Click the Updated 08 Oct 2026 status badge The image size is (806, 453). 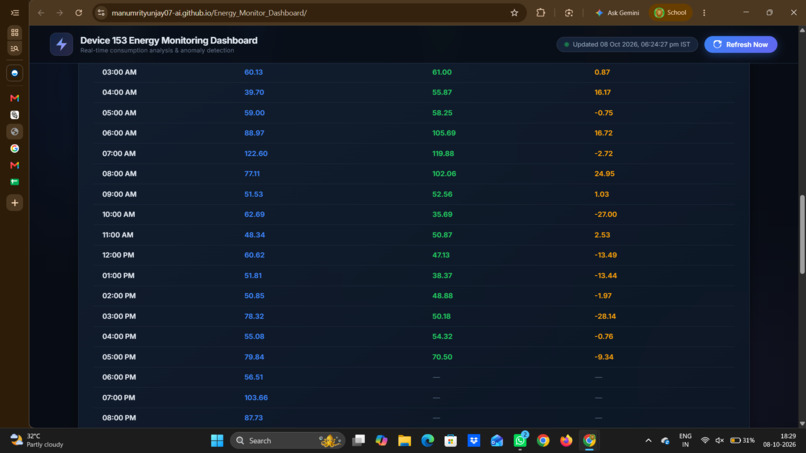click(x=627, y=45)
